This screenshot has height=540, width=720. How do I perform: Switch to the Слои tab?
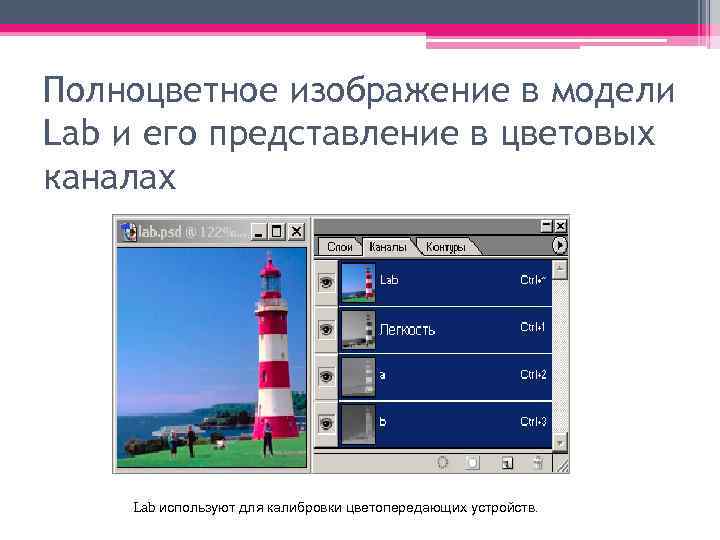340,247
